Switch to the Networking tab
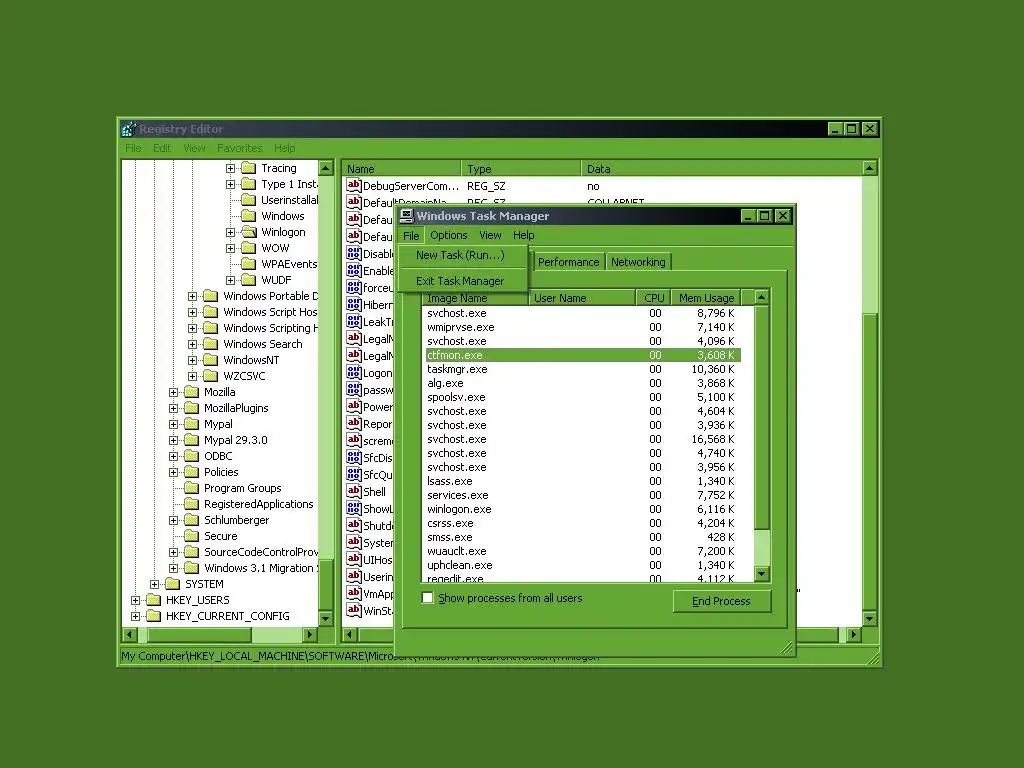The height and width of the screenshot is (768, 1024). click(638, 262)
